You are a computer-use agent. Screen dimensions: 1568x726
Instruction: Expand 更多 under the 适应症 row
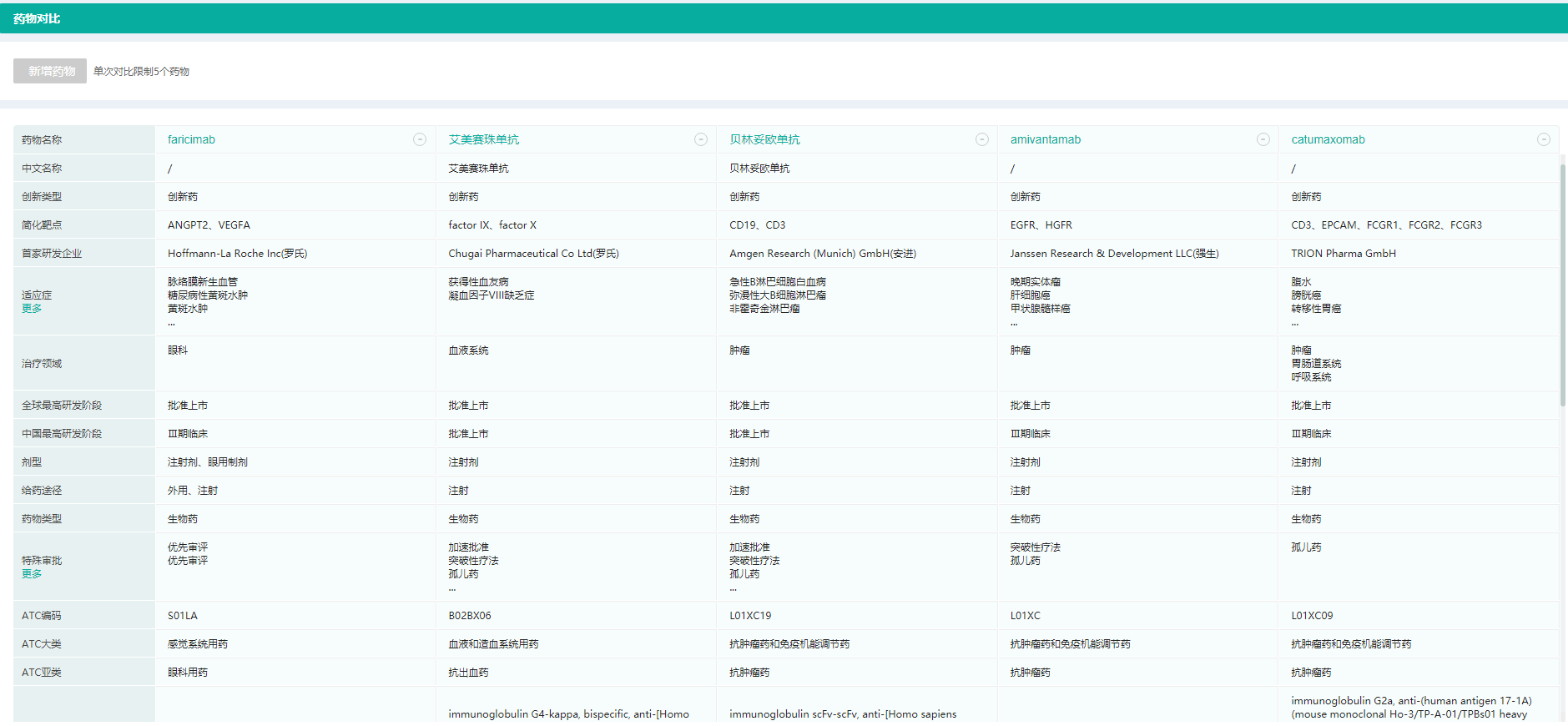pos(32,309)
